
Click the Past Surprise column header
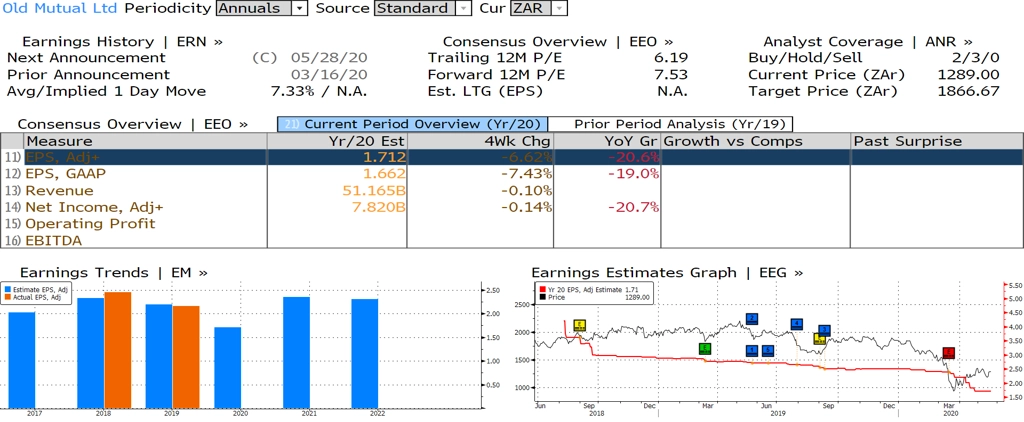[937, 141]
